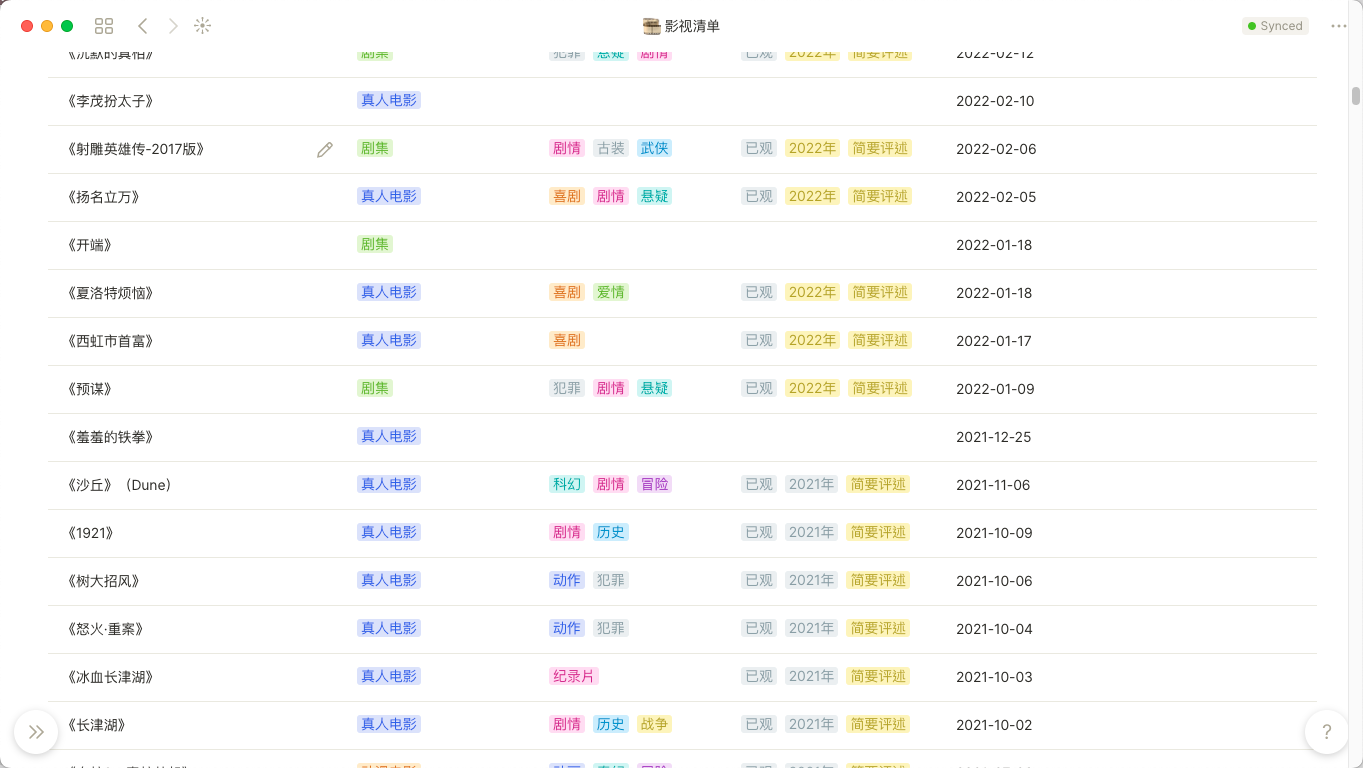The width and height of the screenshot is (1363, 768).
Task: Select the 剧集 tag on 《开端》 row
Action: click(375, 244)
